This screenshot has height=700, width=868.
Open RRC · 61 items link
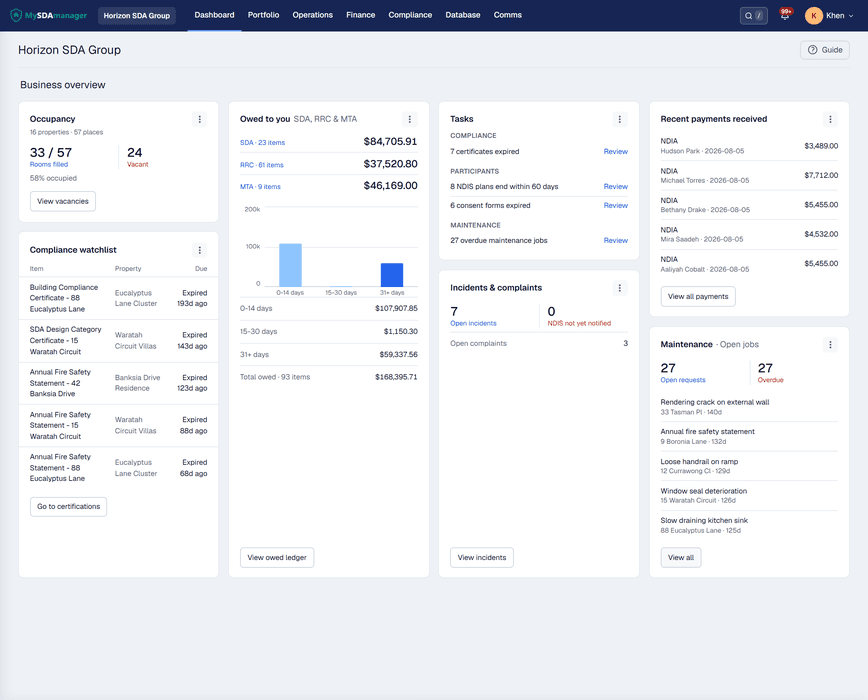pyautogui.click(x=261, y=165)
